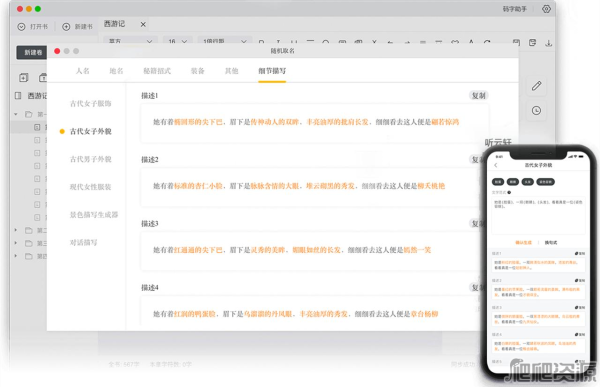Tap the first 复制 icon on phone results
Image resolution: width=600 pixels, height=387 pixels.
click(579, 253)
